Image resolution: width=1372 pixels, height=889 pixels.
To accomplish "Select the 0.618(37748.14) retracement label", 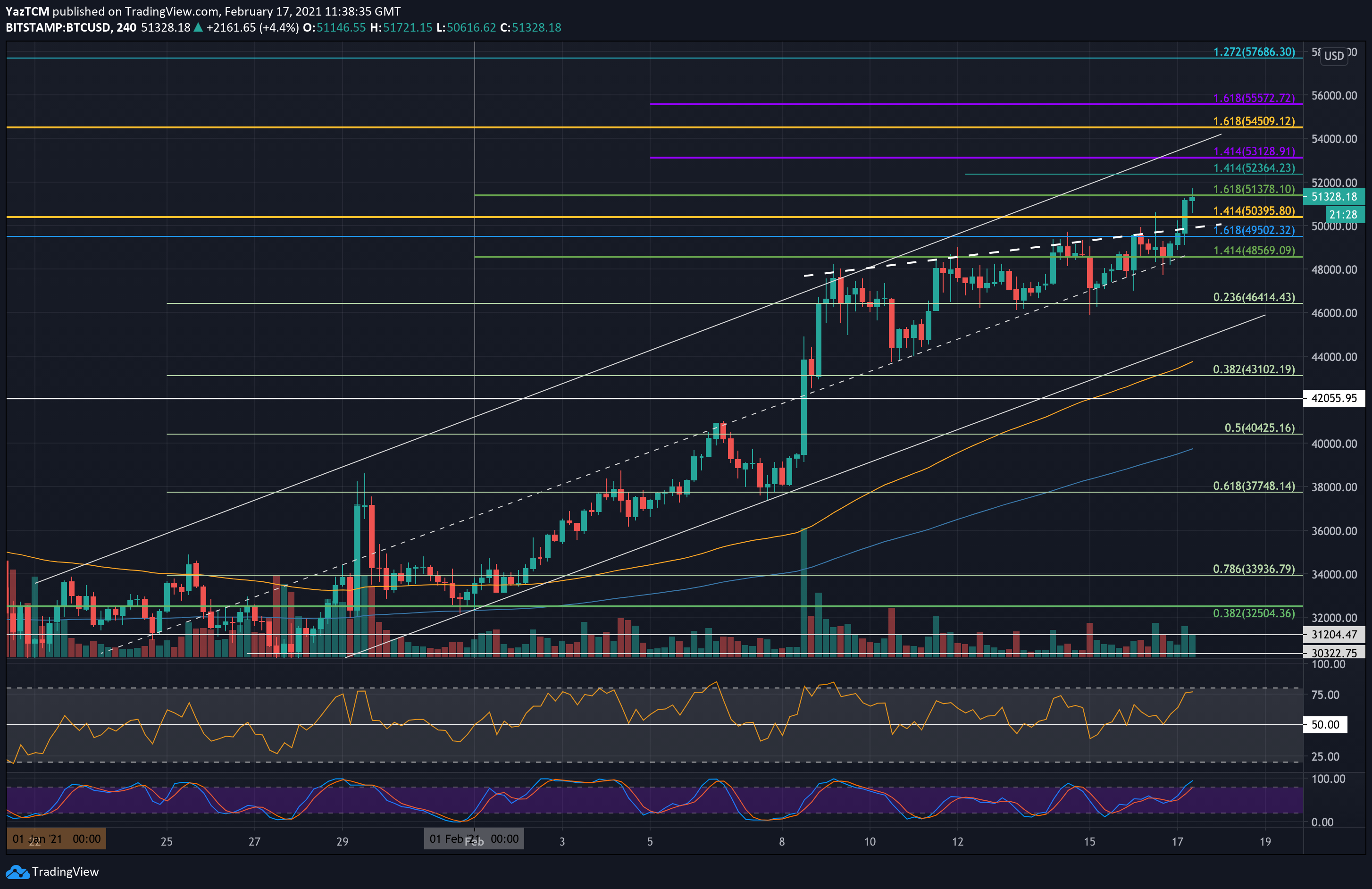I will pyautogui.click(x=1254, y=486).
